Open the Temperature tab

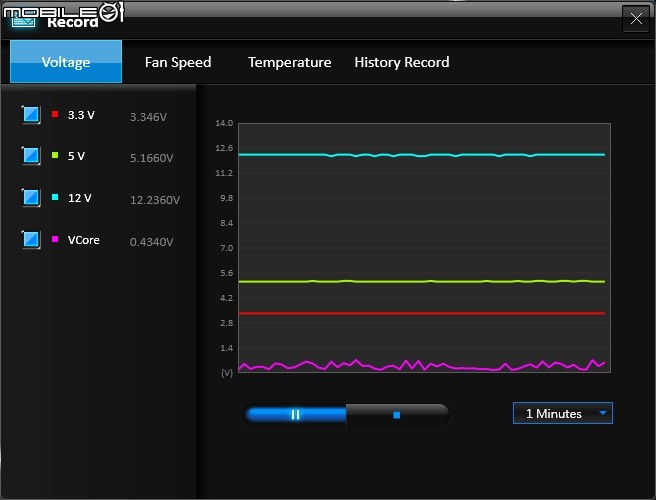290,62
